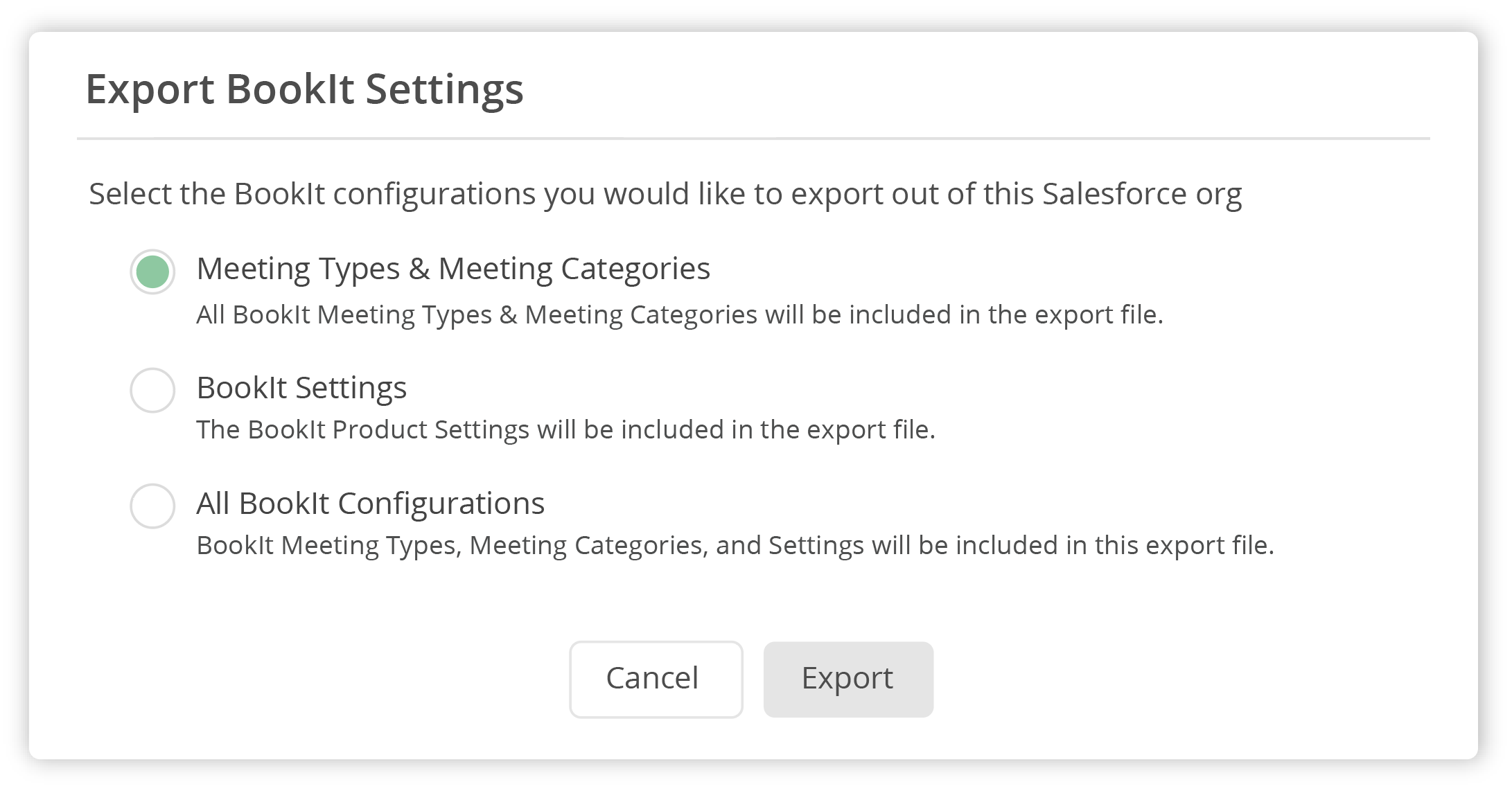The height and width of the screenshot is (791, 1512).
Task: Click the "Select the BookIt configurations" instruction text
Action: click(x=665, y=194)
